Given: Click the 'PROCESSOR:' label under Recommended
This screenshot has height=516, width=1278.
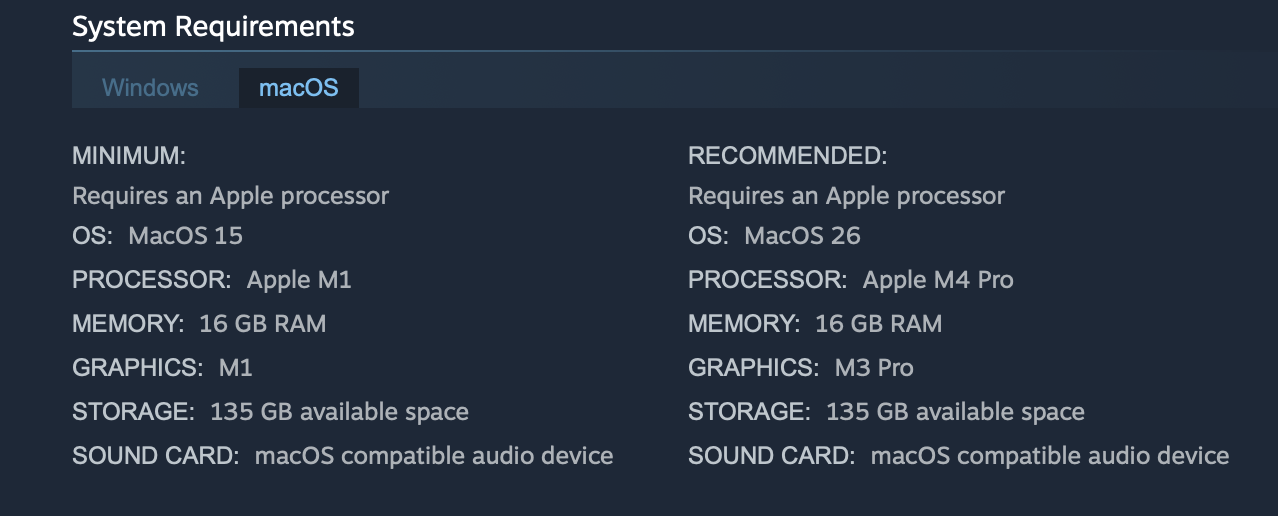Looking at the screenshot, I should 767,280.
